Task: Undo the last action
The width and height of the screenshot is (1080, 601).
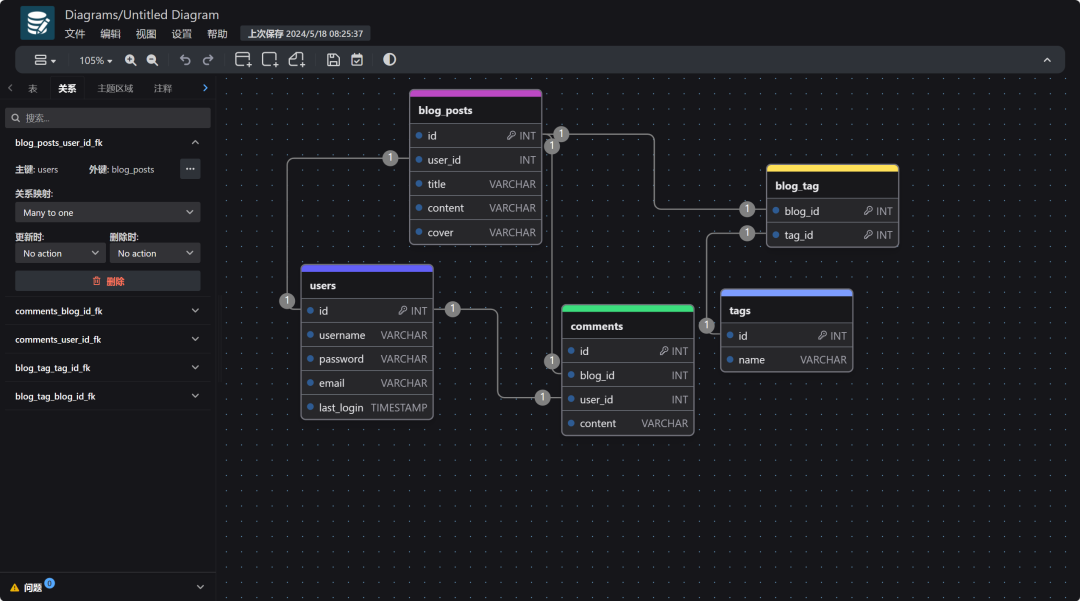Action: point(185,60)
